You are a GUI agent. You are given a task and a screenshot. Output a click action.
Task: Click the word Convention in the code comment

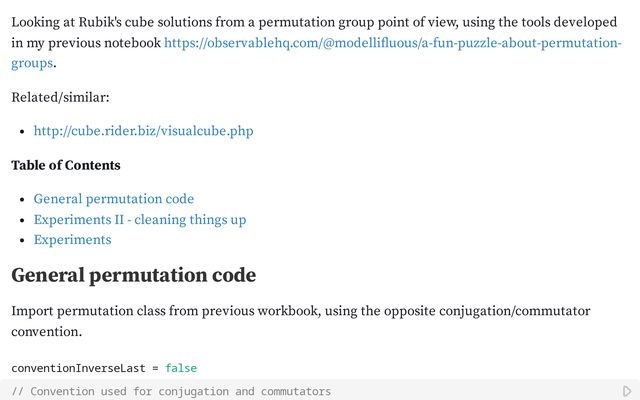click(64, 391)
